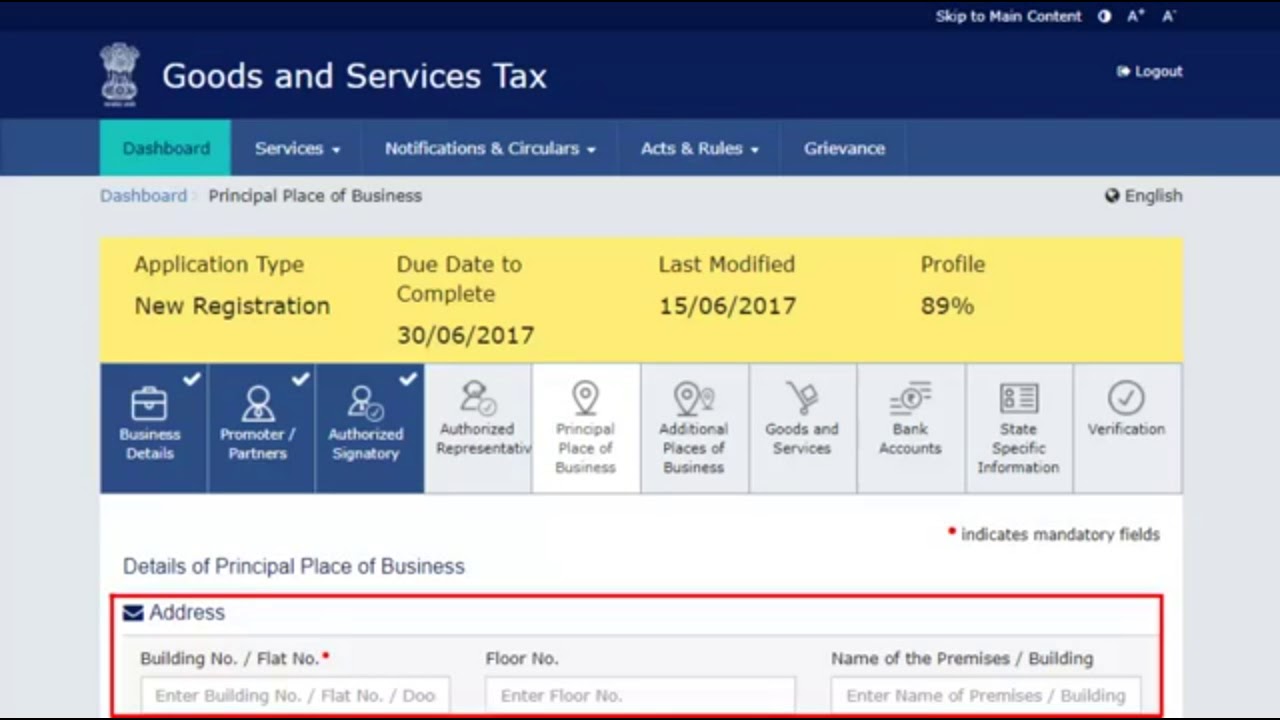Screen dimensions: 1280x720
Task: Click the last modified 15/06/2017 value
Action: [x=727, y=306]
